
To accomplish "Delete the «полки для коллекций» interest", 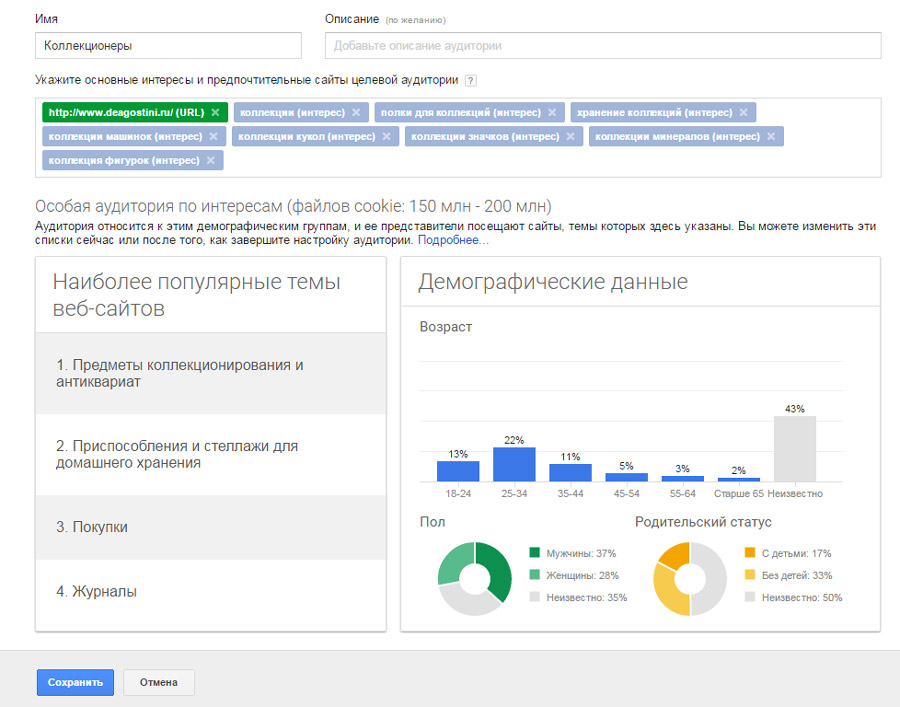I will pyautogui.click(x=553, y=112).
